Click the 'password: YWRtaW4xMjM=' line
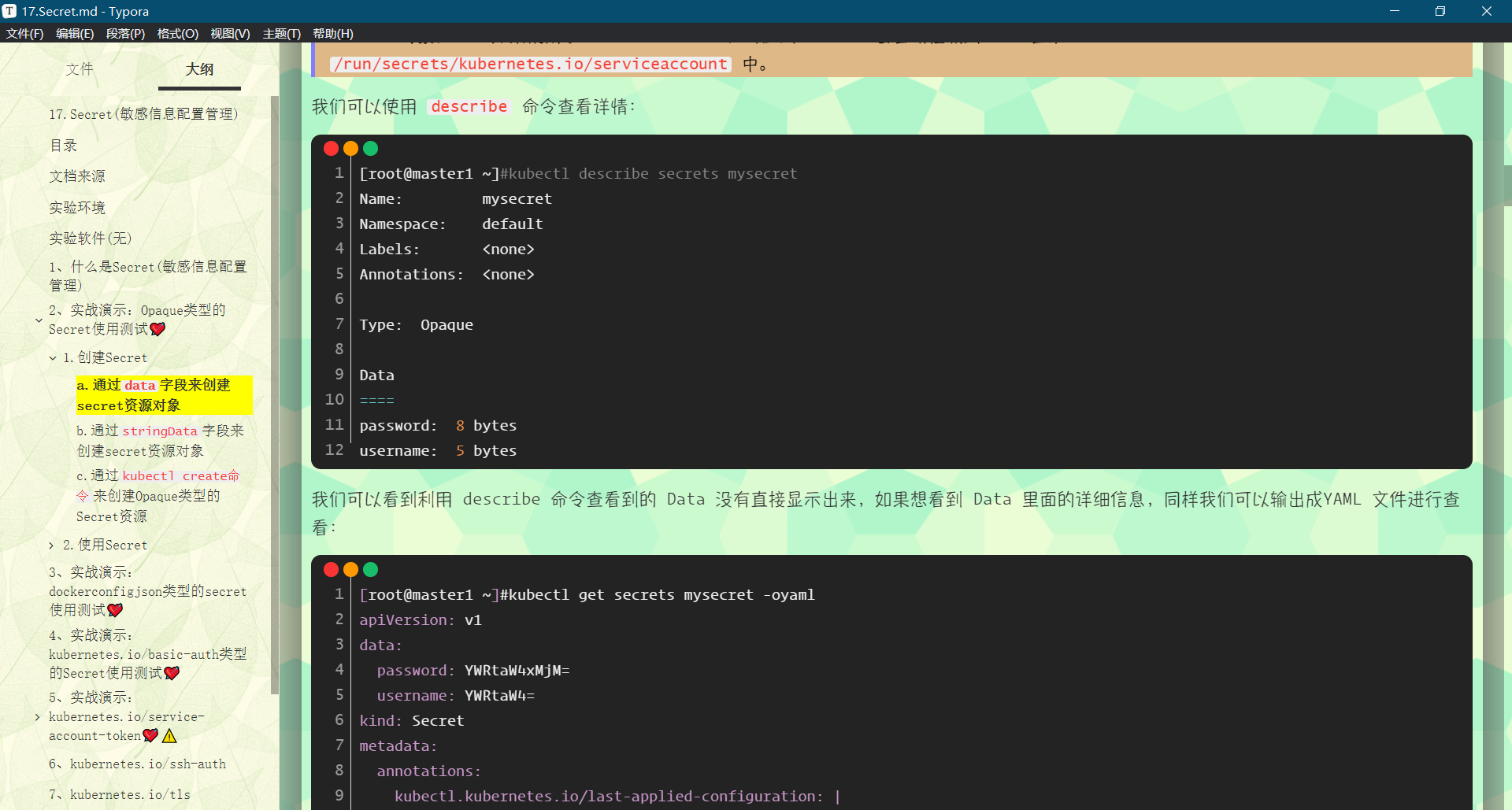This screenshot has width=1512, height=810. point(473,670)
